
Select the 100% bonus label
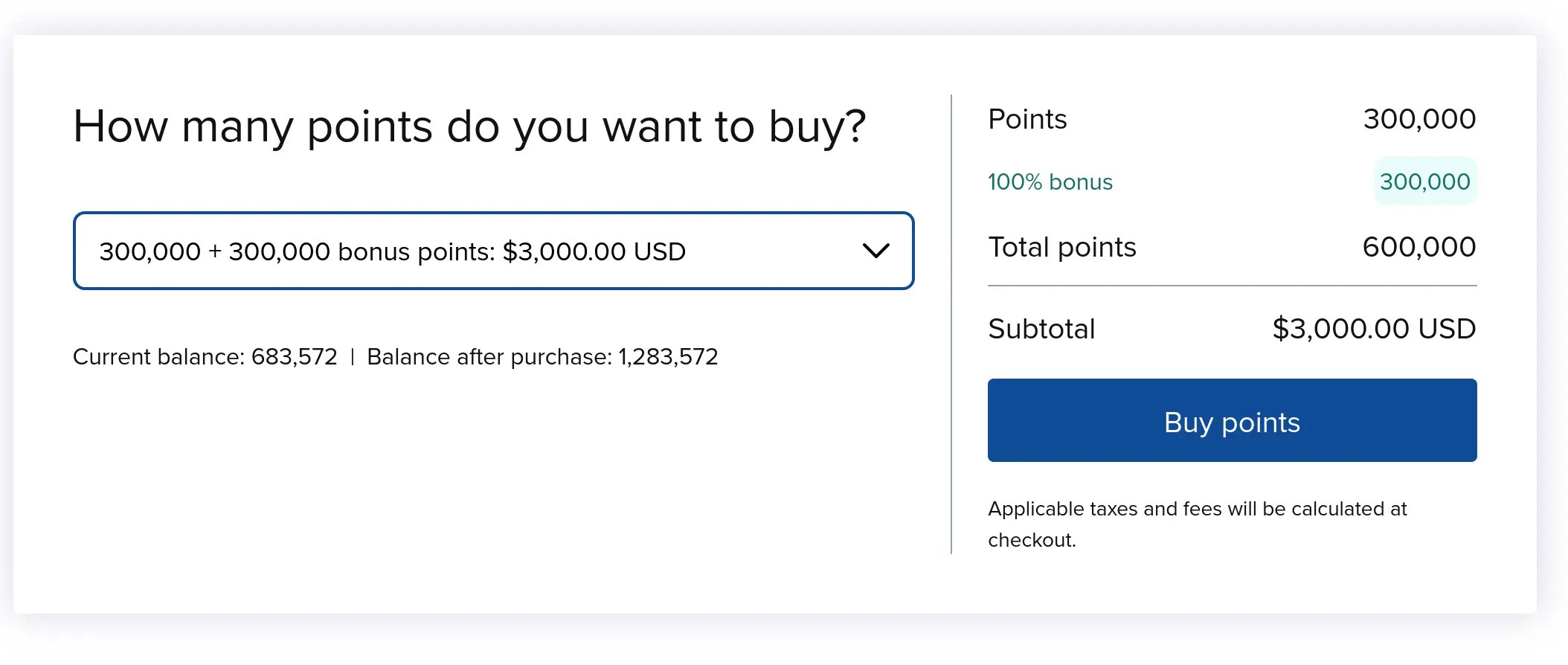(1050, 181)
